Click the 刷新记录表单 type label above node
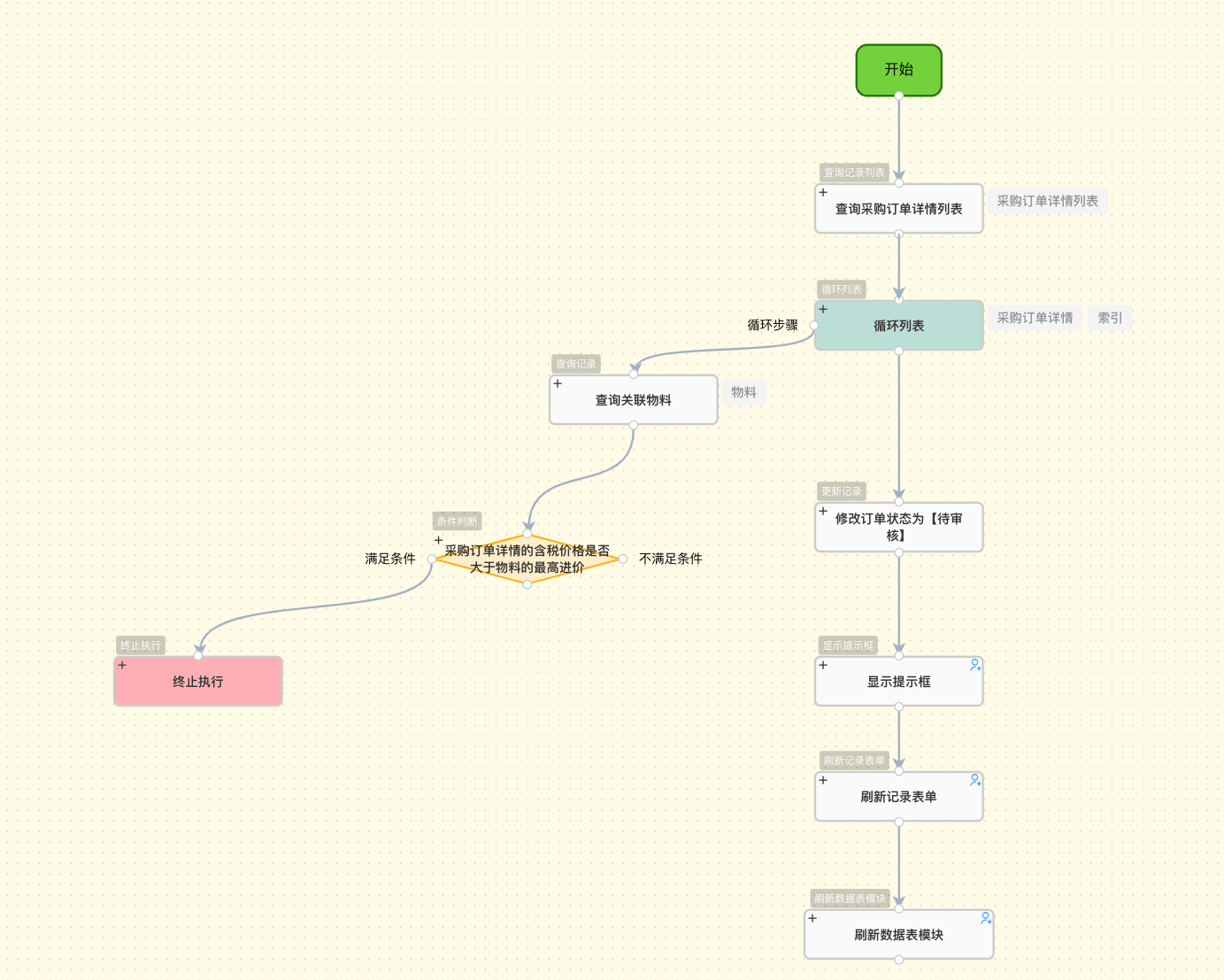The image size is (1224, 980). [x=854, y=760]
